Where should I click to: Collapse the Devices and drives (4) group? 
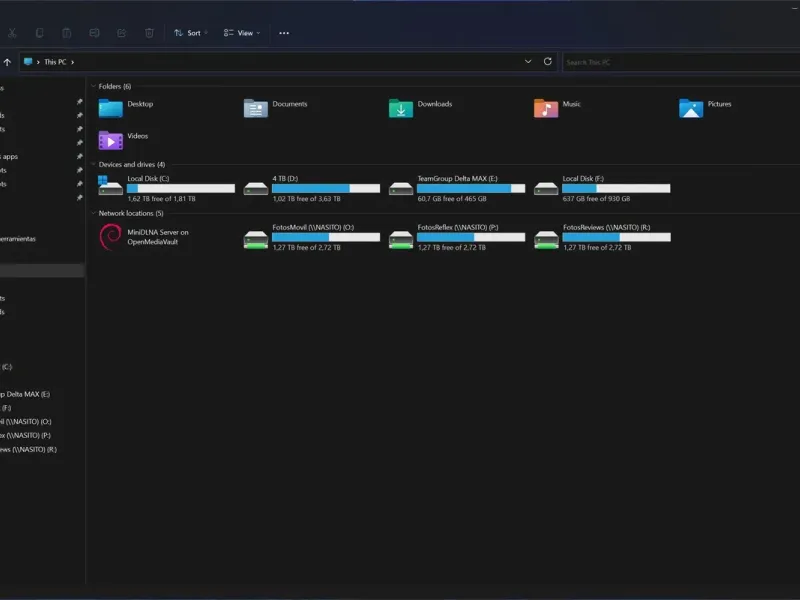[93, 164]
